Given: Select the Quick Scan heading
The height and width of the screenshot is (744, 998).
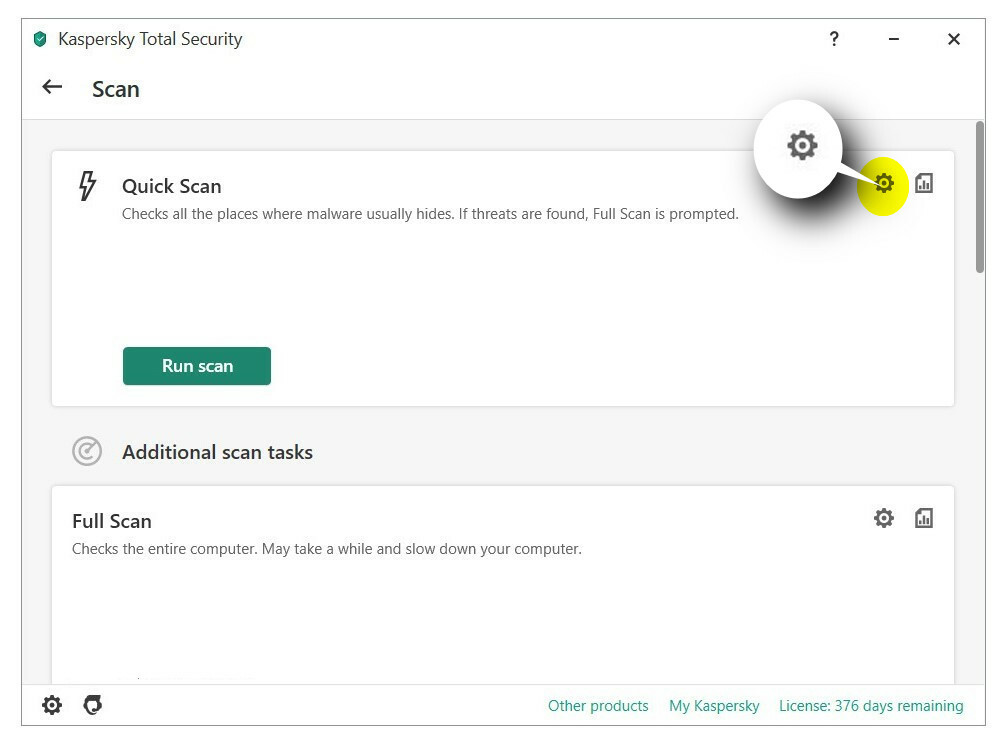Looking at the screenshot, I should tap(172, 186).
